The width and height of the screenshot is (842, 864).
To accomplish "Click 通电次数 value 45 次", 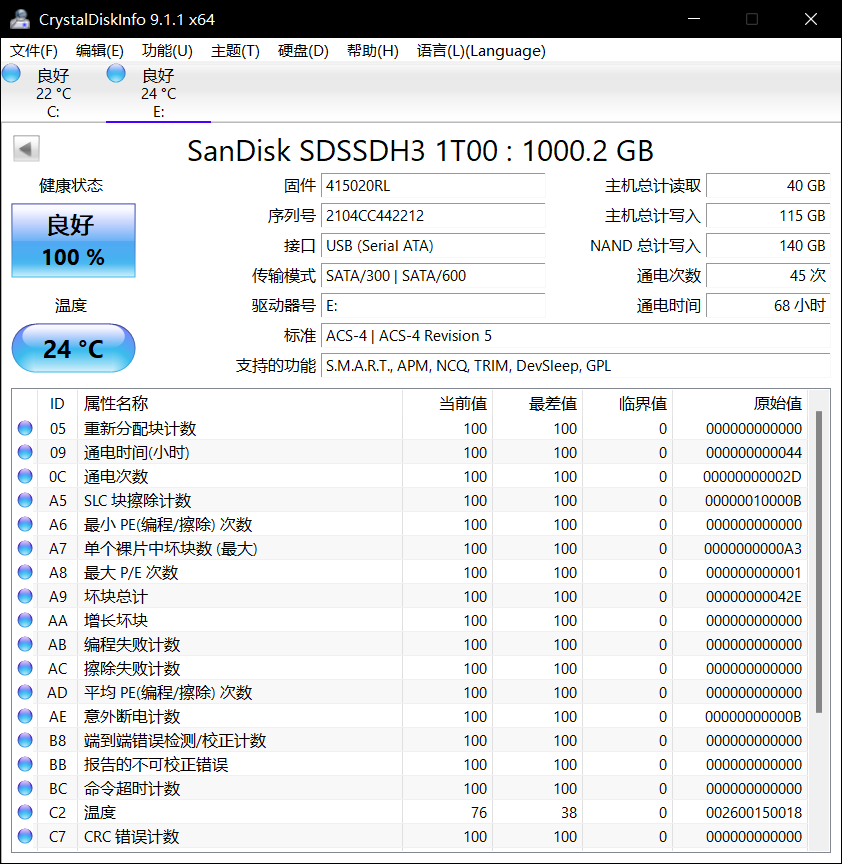I will coord(768,276).
